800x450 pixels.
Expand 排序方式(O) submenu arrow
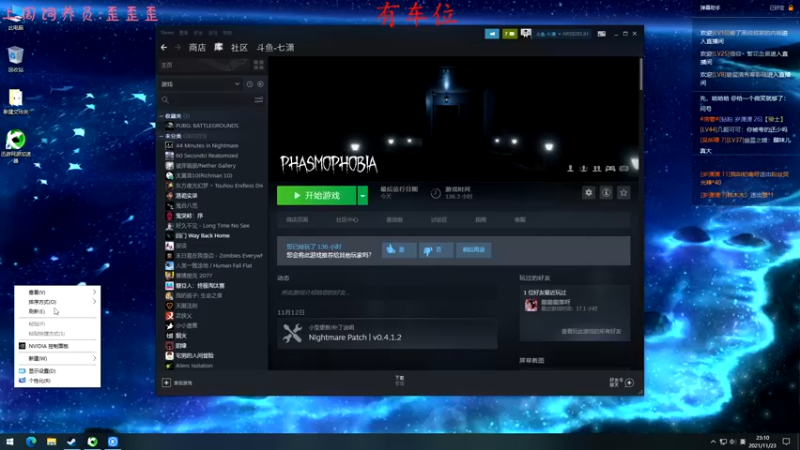[x=94, y=302]
